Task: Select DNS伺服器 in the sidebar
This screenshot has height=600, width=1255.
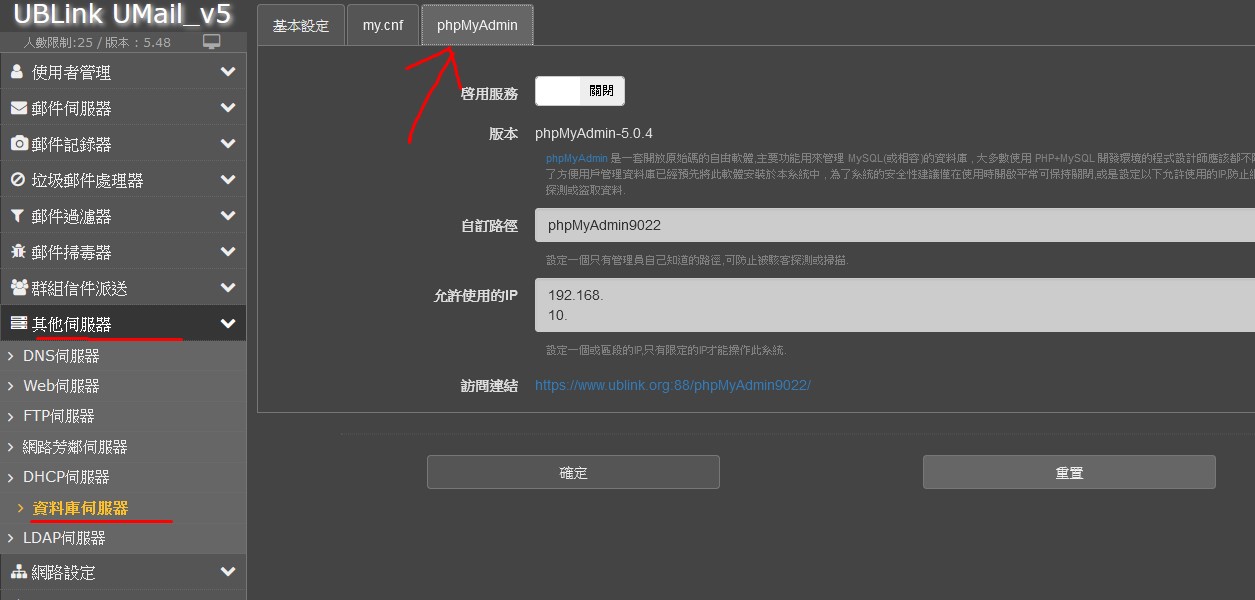Action: 61,356
